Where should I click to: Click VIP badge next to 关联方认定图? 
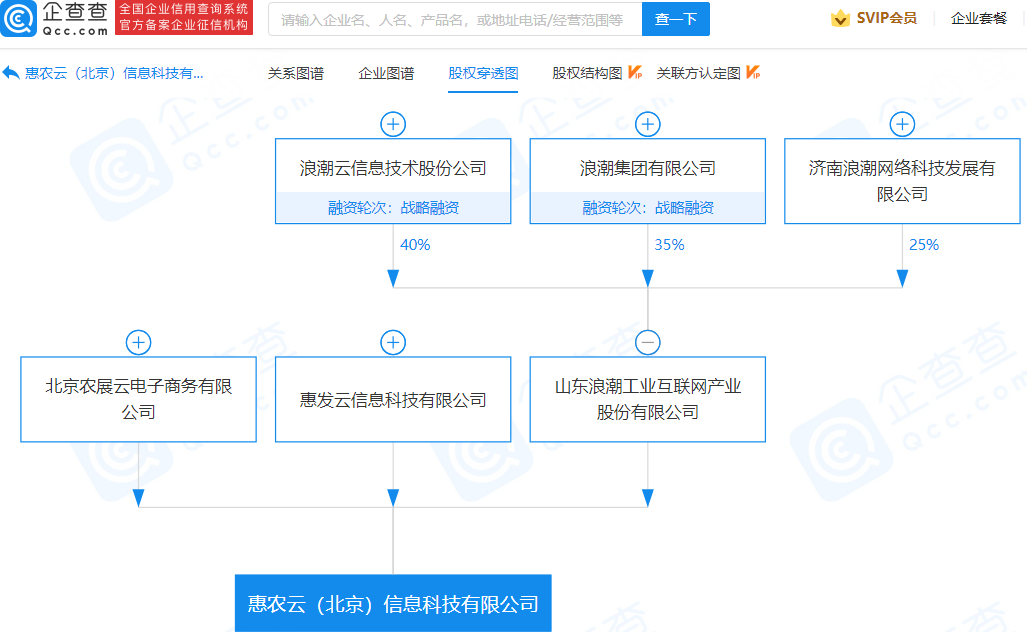[753, 73]
